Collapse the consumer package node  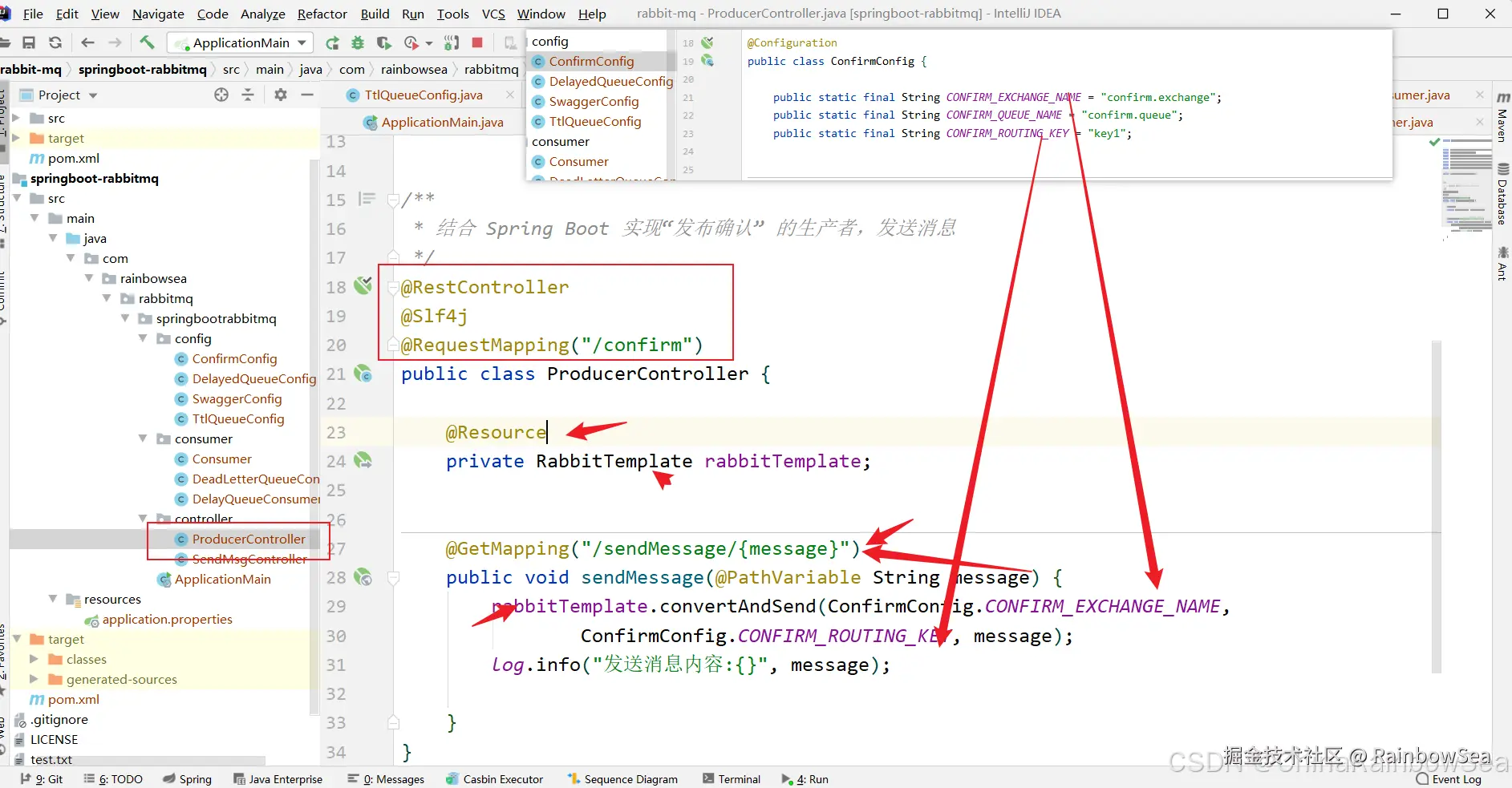click(143, 438)
